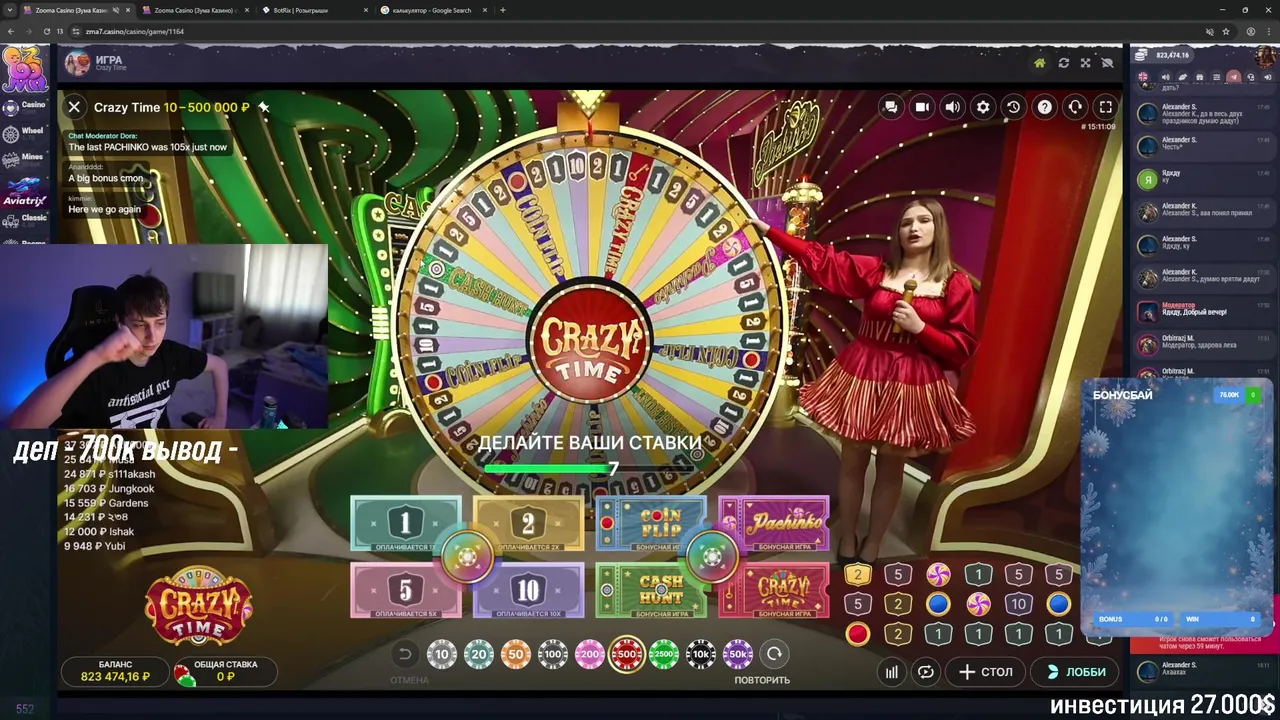Select the 10 chip
This screenshot has width=1280, height=720.
pyautogui.click(x=441, y=654)
